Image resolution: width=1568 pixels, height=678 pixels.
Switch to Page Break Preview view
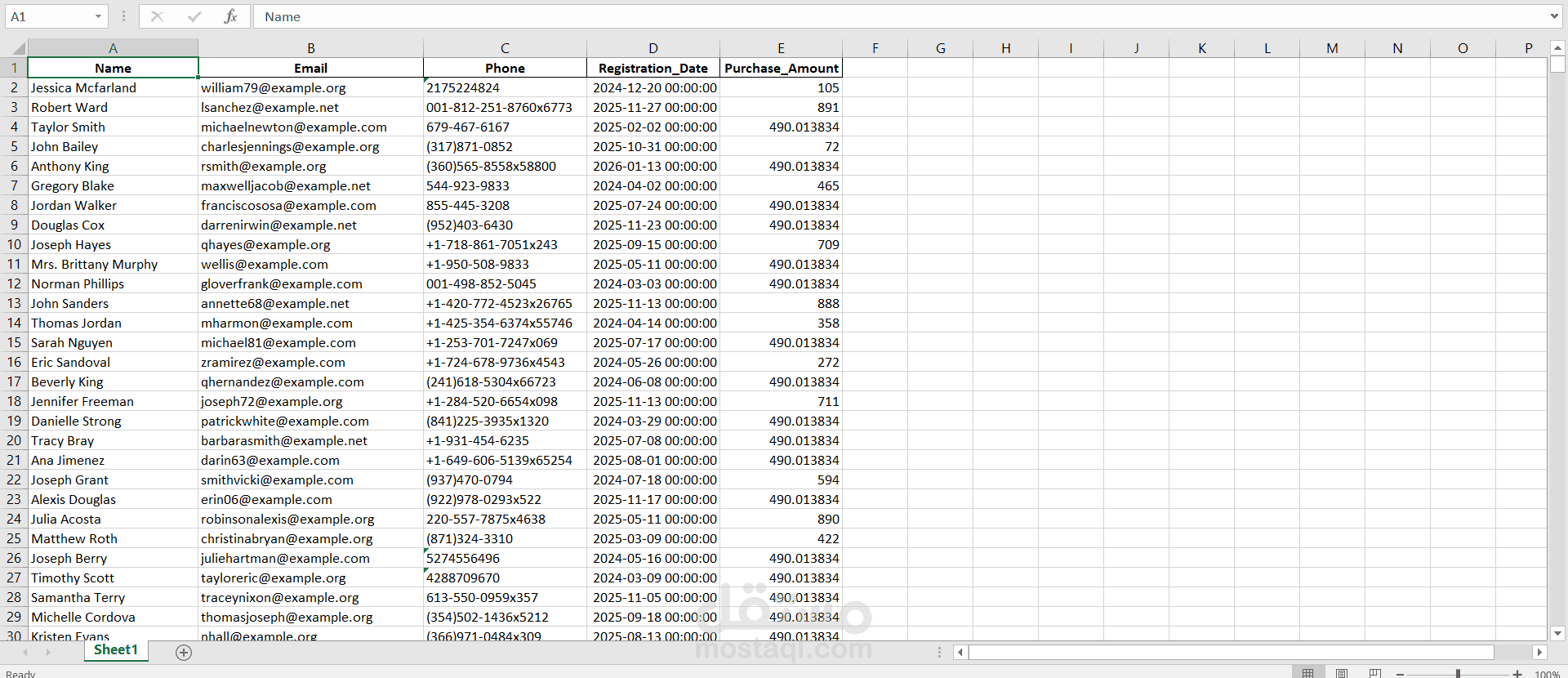point(1375,673)
